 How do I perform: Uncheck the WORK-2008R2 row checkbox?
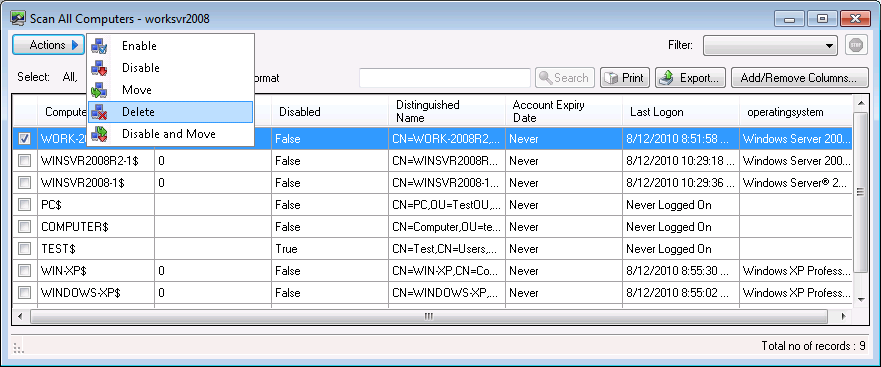(24, 139)
